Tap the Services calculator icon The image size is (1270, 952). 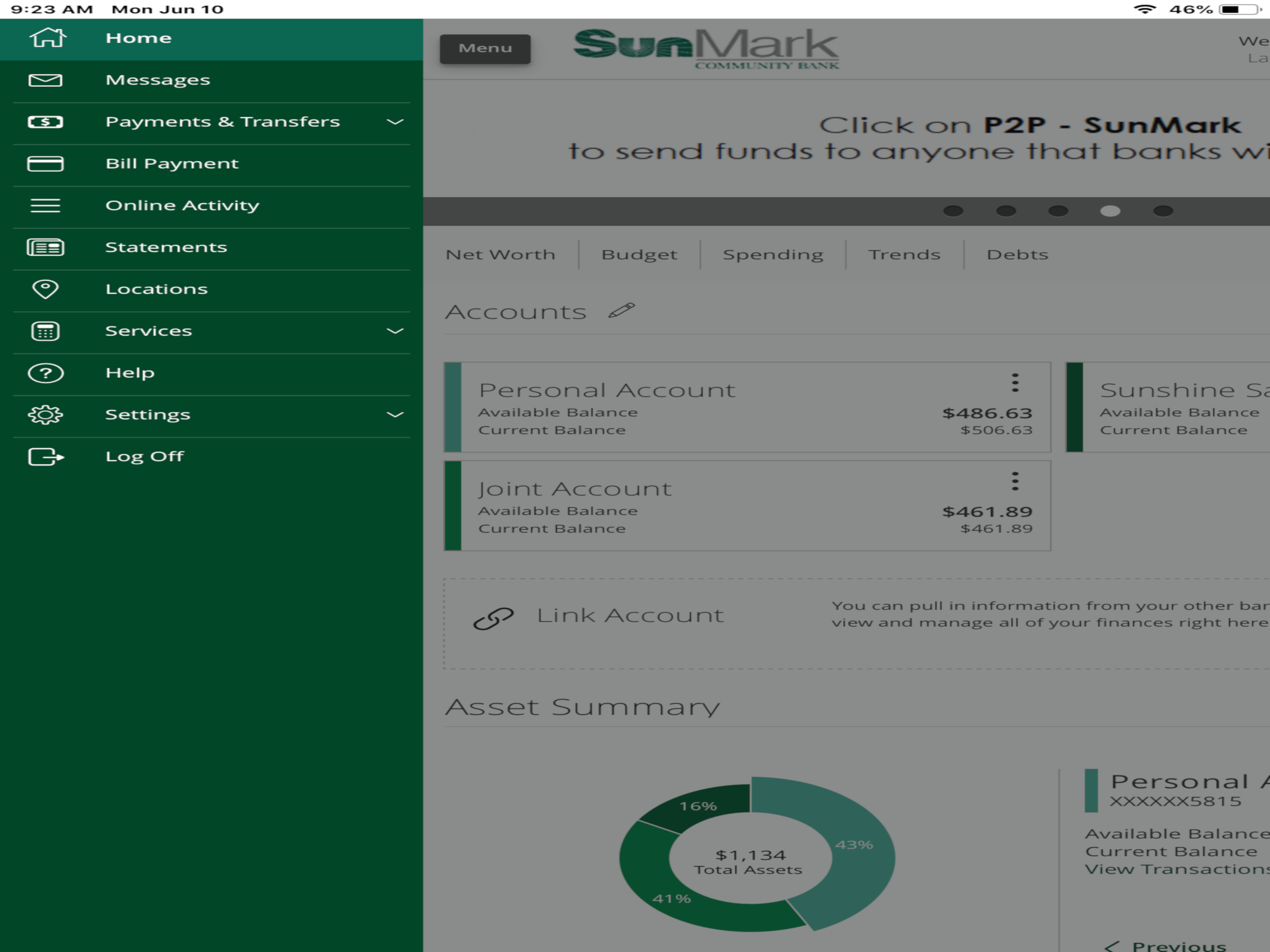coord(46,331)
